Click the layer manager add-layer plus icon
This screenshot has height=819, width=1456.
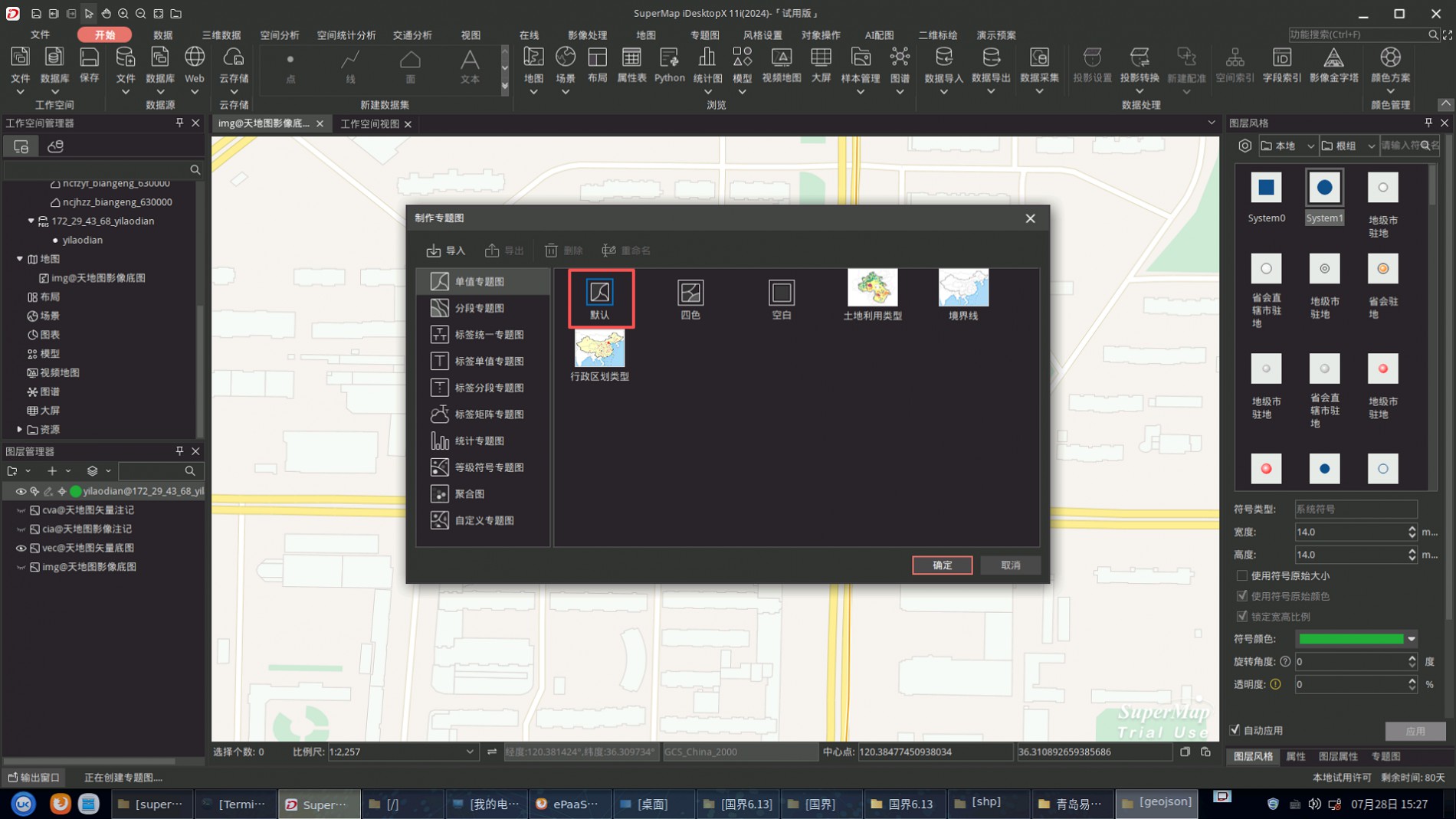click(52, 471)
